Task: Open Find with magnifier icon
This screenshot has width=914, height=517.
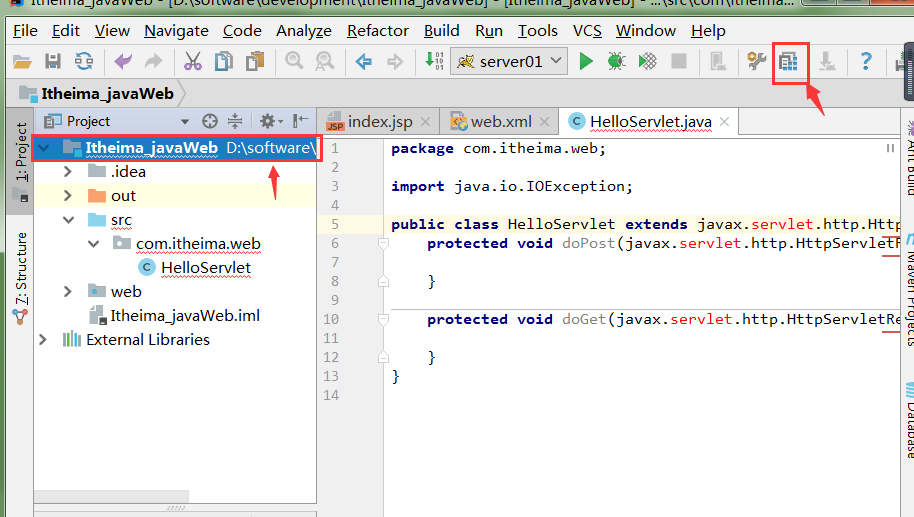Action: (294, 61)
